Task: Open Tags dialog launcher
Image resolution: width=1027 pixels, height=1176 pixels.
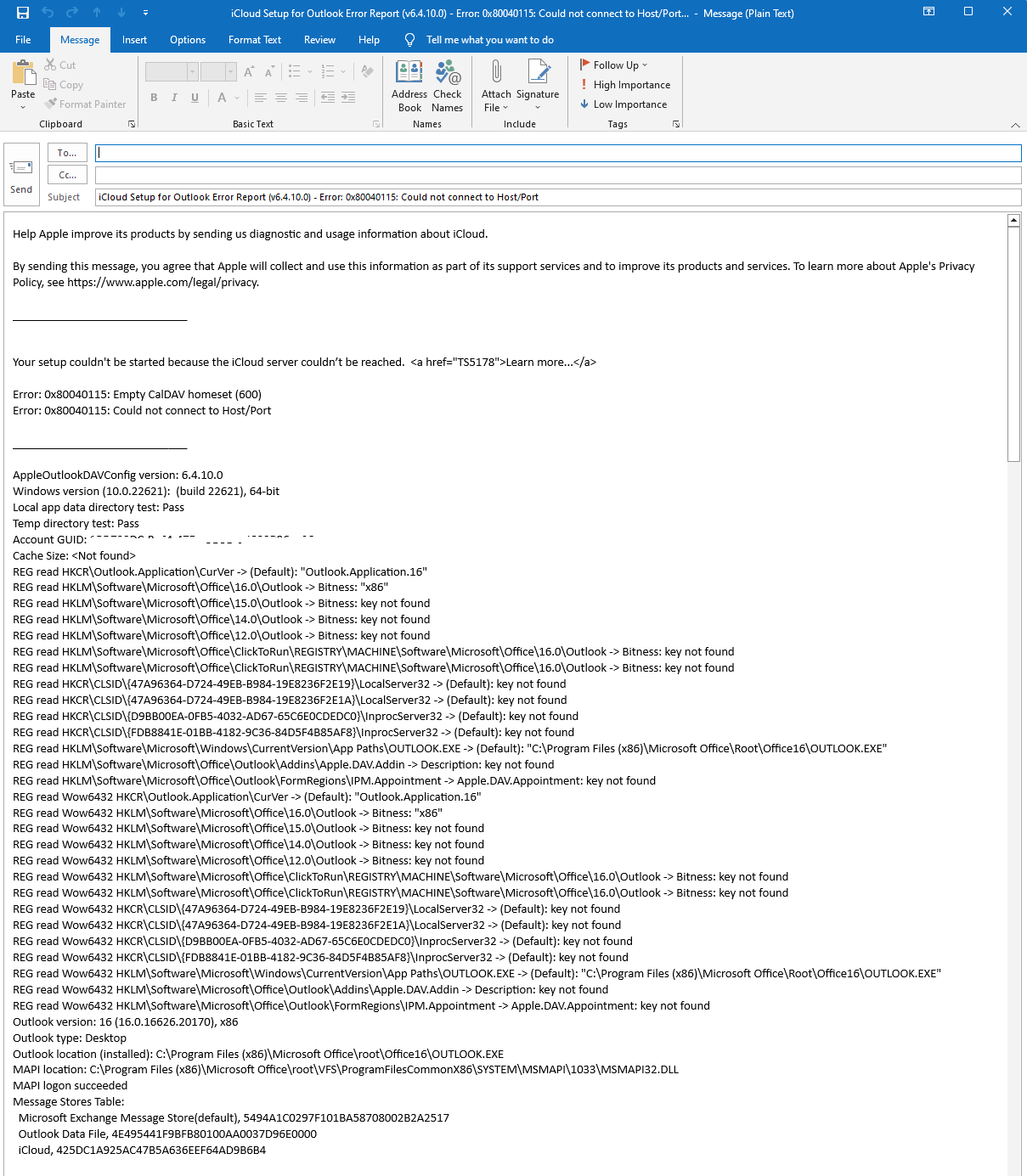Action: pos(676,124)
